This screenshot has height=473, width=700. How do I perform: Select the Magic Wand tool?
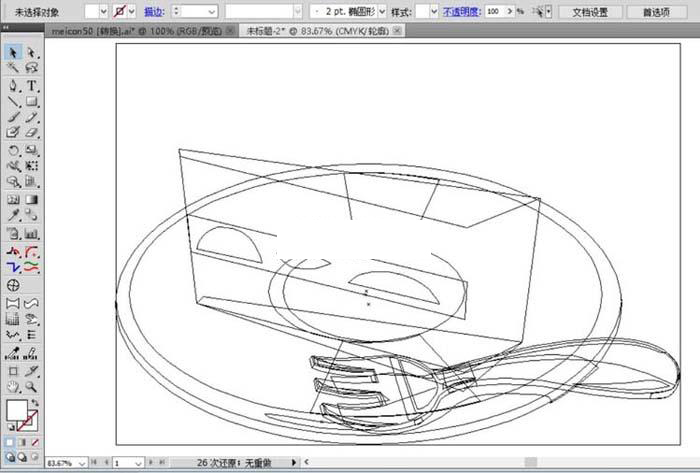click(13, 68)
